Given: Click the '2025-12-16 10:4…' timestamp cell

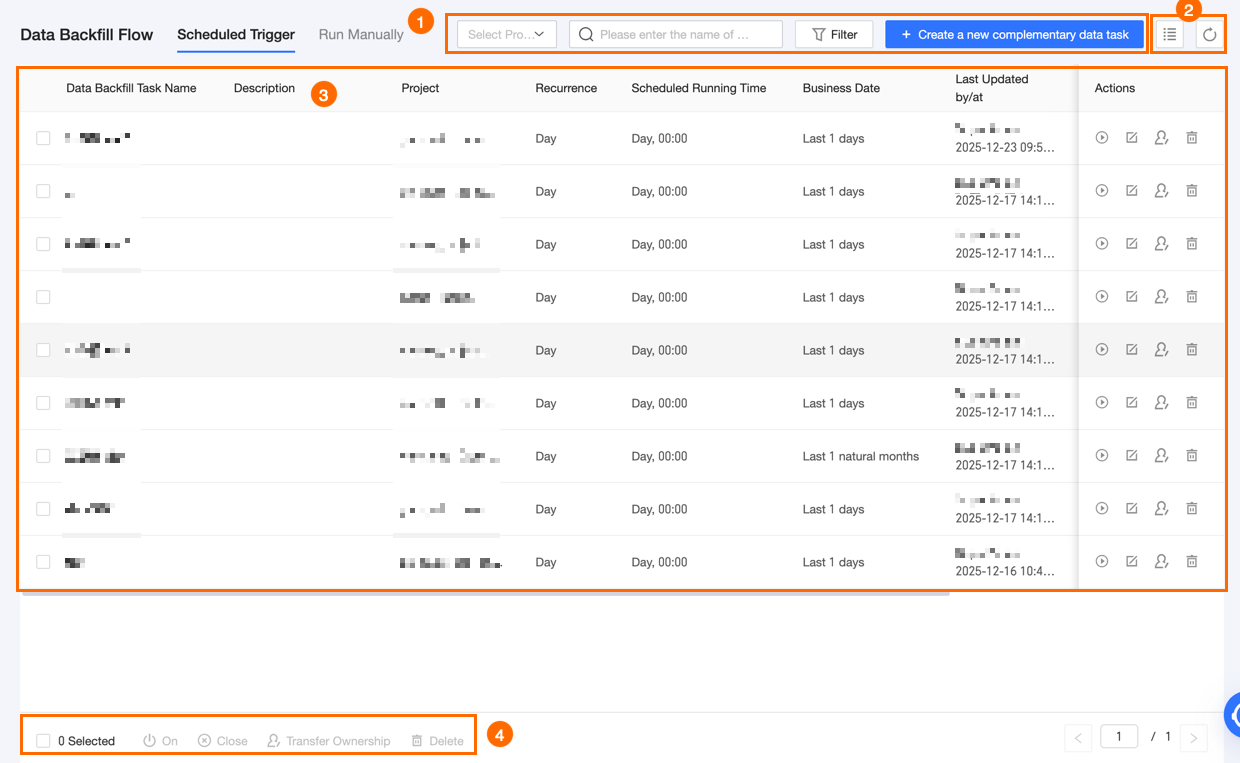Looking at the screenshot, I should coord(1005,571).
